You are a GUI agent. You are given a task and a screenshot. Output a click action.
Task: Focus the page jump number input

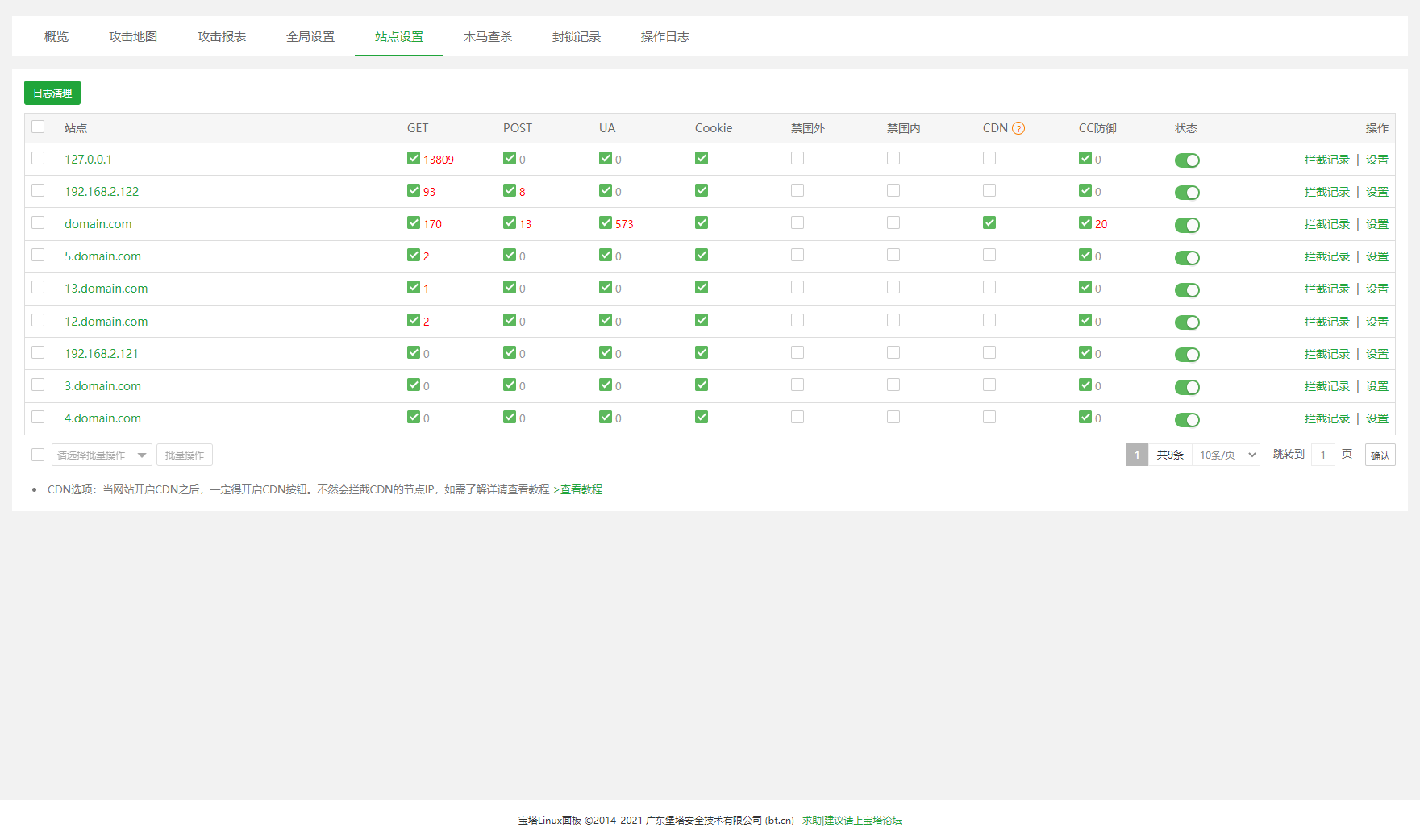click(x=1322, y=455)
